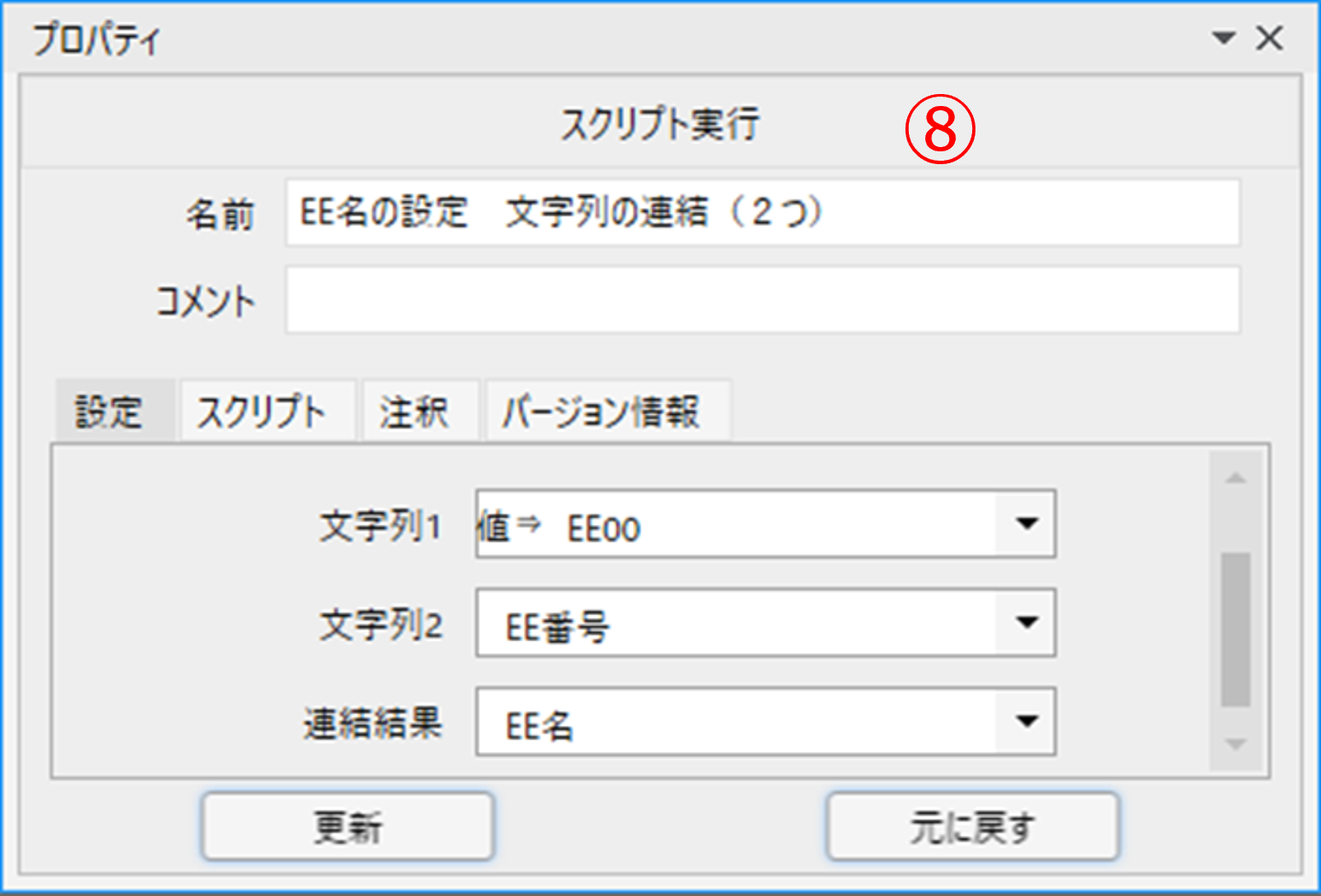Open the バージョン情報 tab

tap(601, 412)
